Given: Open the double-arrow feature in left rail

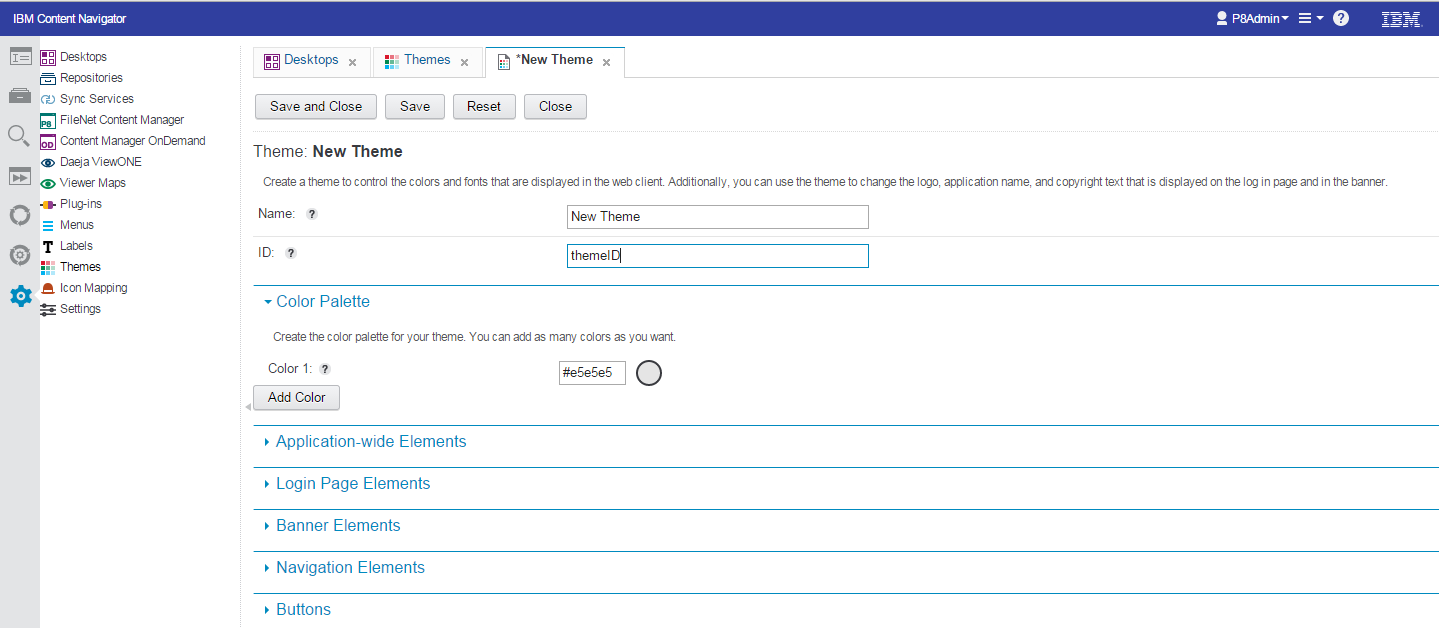Looking at the screenshot, I should click(x=20, y=176).
